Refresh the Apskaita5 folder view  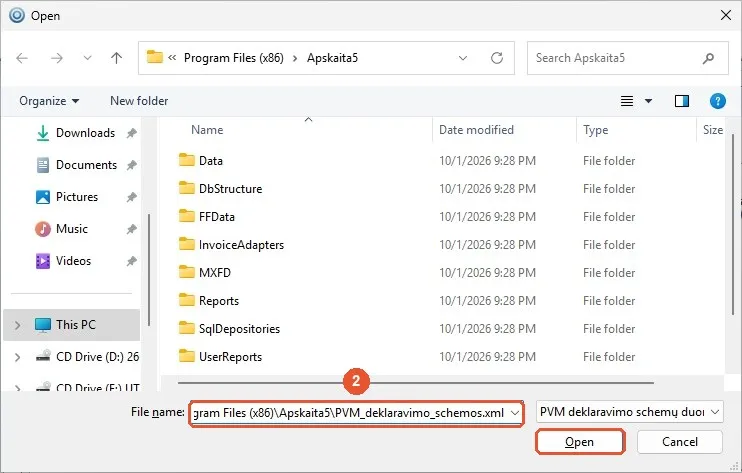(x=496, y=58)
